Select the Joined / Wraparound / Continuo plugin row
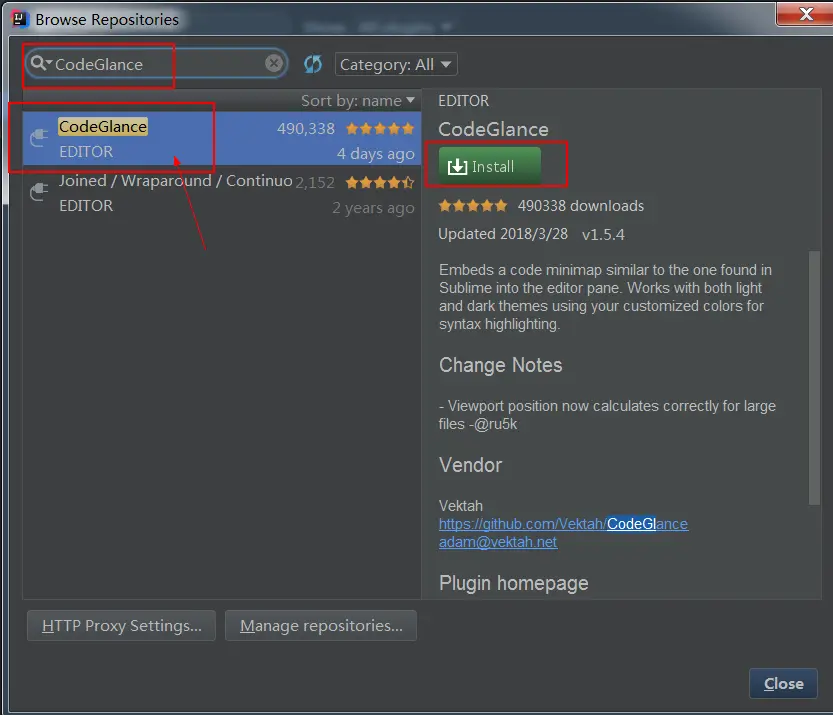 222,192
